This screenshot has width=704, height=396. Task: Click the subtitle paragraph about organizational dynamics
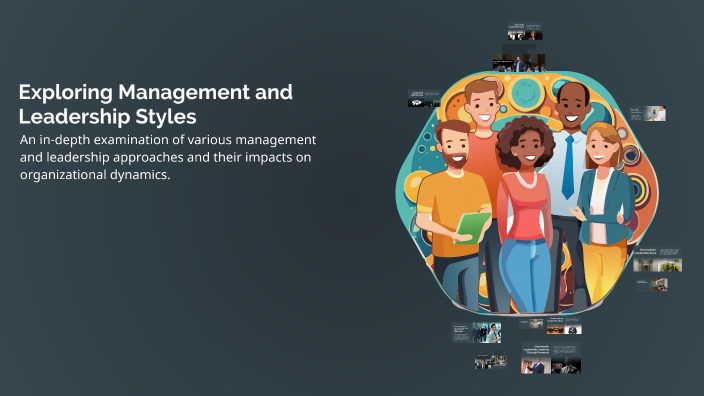coord(167,157)
